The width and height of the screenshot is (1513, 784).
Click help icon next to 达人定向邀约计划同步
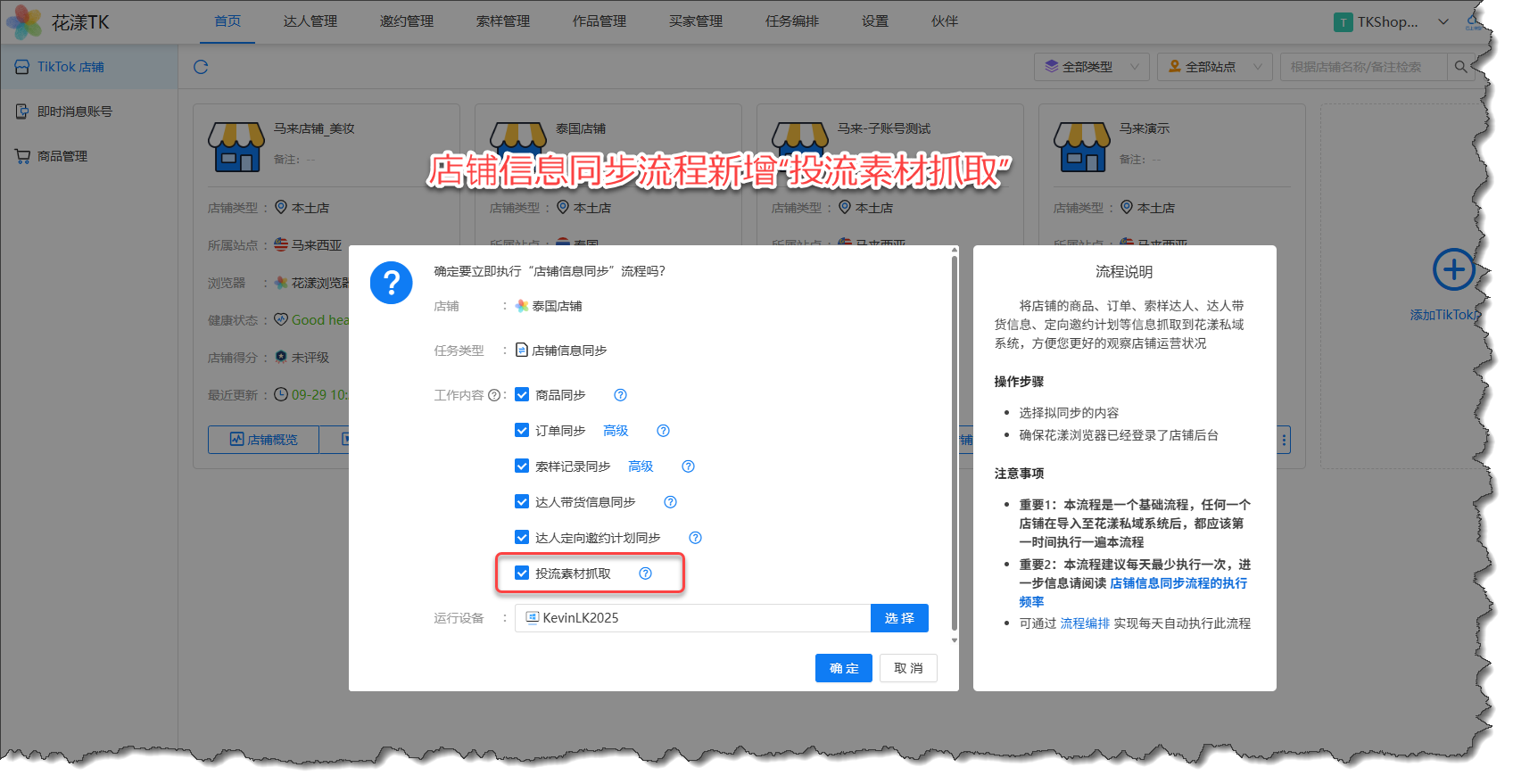(x=695, y=538)
